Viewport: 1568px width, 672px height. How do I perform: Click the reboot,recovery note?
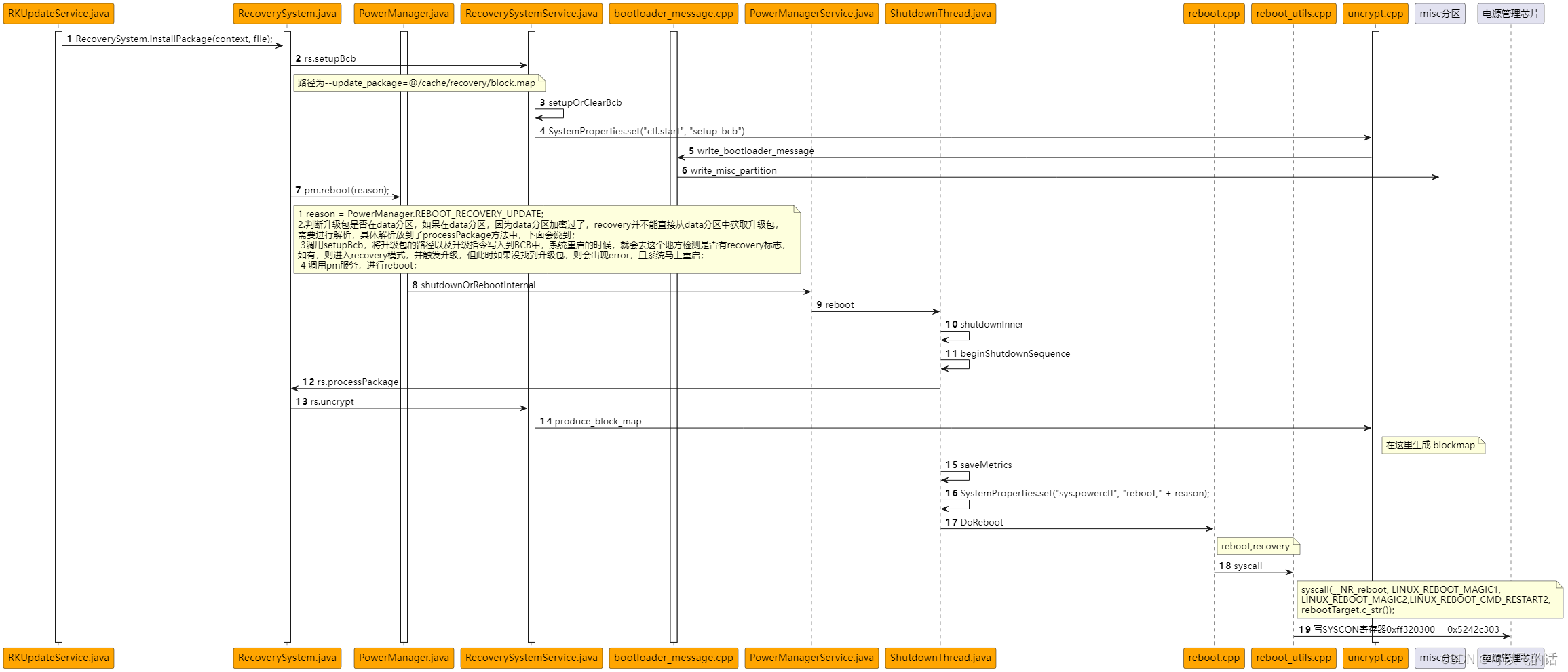pos(1259,547)
